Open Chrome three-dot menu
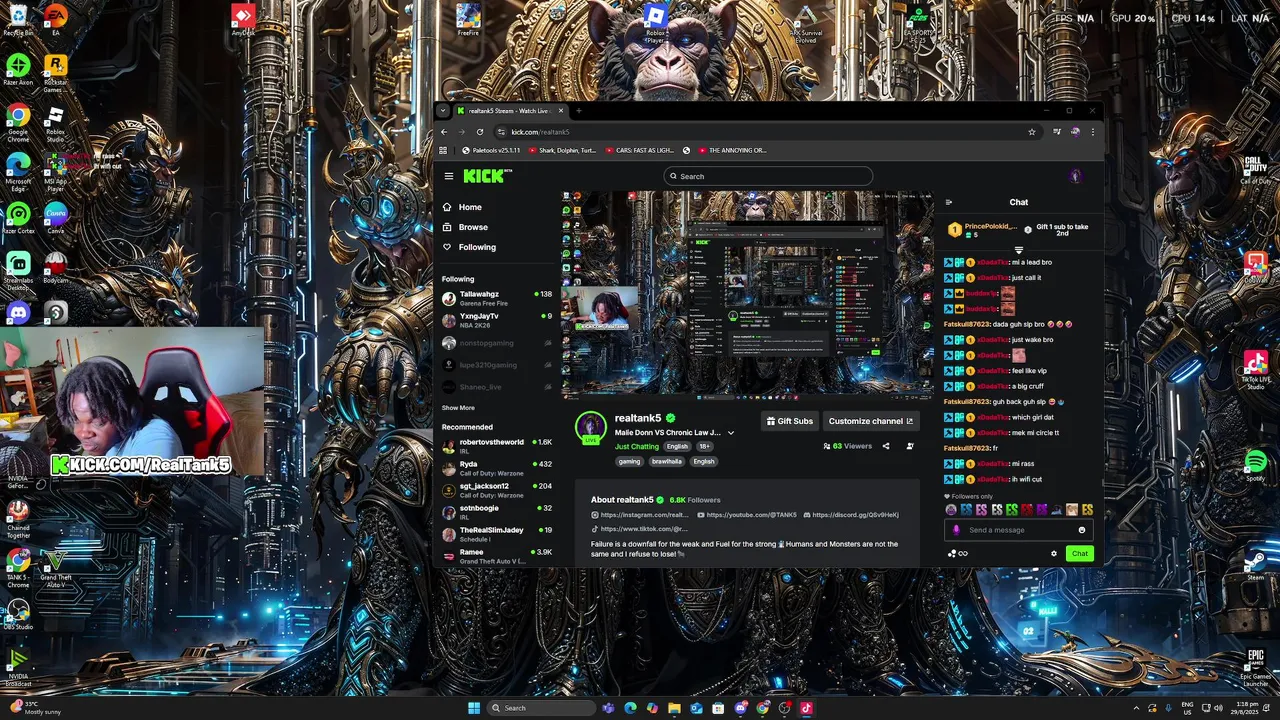 click(x=1092, y=132)
